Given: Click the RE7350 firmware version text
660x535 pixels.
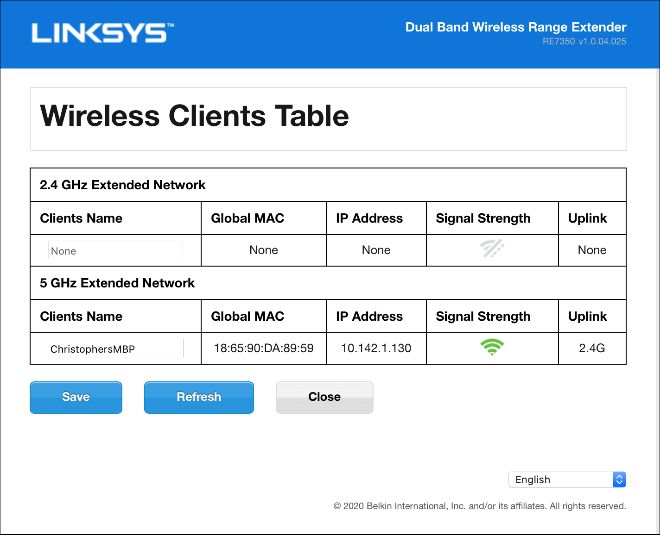Looking at the screenshot, I should [584, 41].
